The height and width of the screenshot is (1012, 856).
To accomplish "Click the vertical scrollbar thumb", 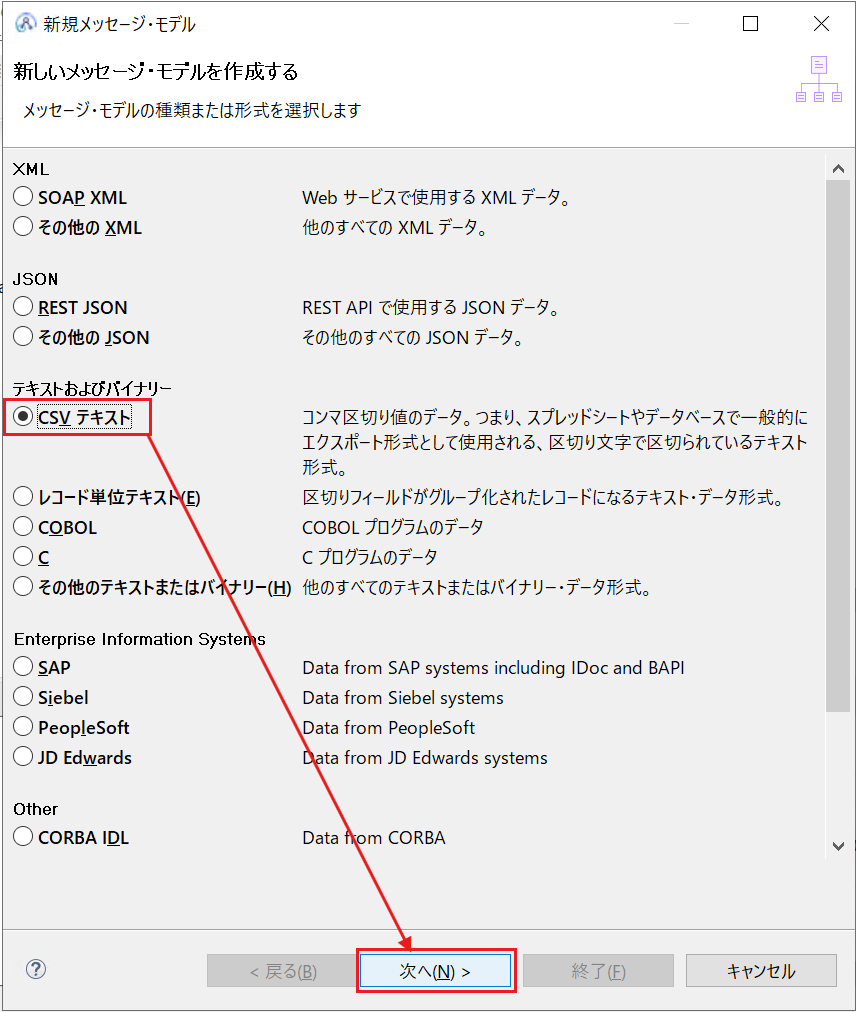I will tap(839, 446).
